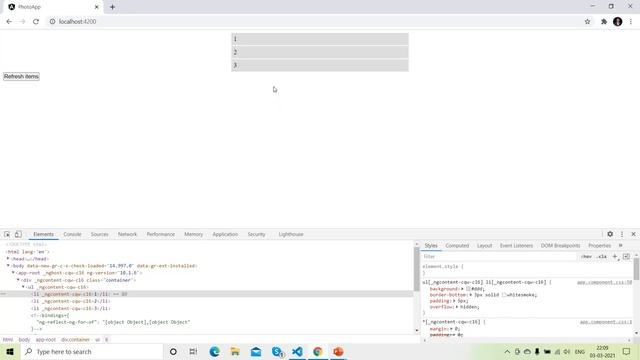Switch to the Lighthouse tab
The image size is (640, 360).
point(291,234)
